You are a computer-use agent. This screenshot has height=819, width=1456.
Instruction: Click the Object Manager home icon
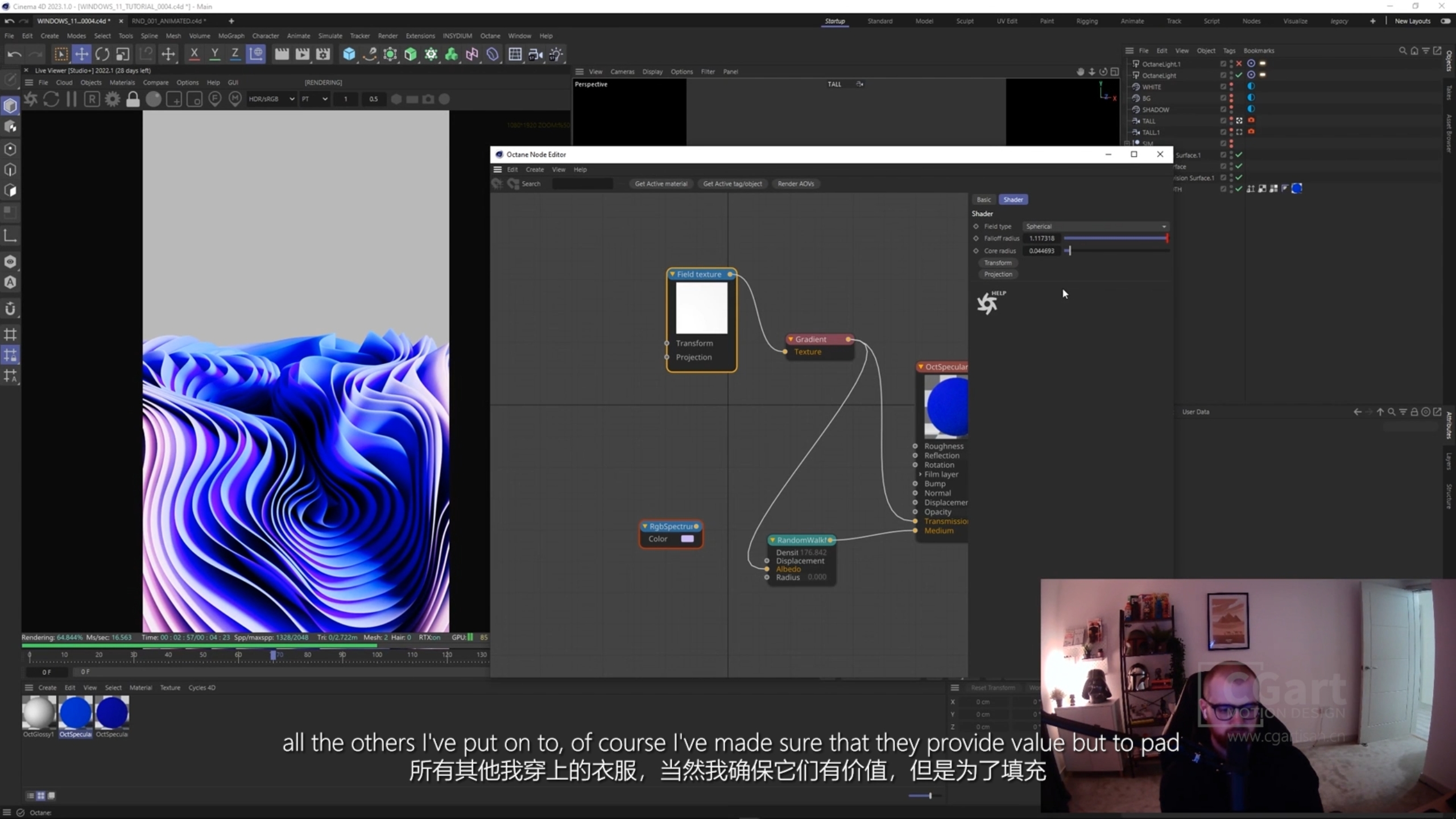[x=1414, y=51]
